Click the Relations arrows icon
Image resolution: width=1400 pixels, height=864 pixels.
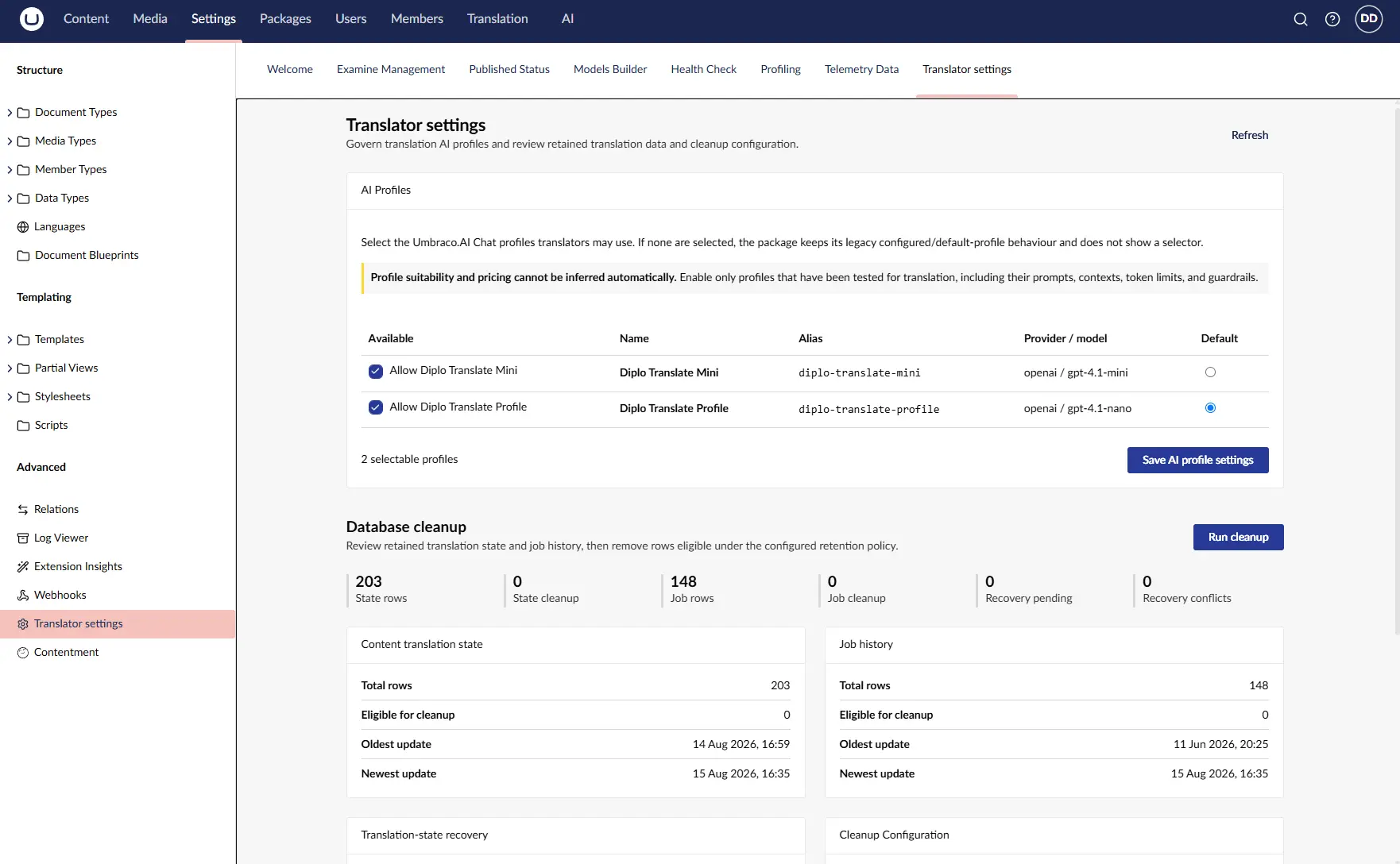coord(23,510)
